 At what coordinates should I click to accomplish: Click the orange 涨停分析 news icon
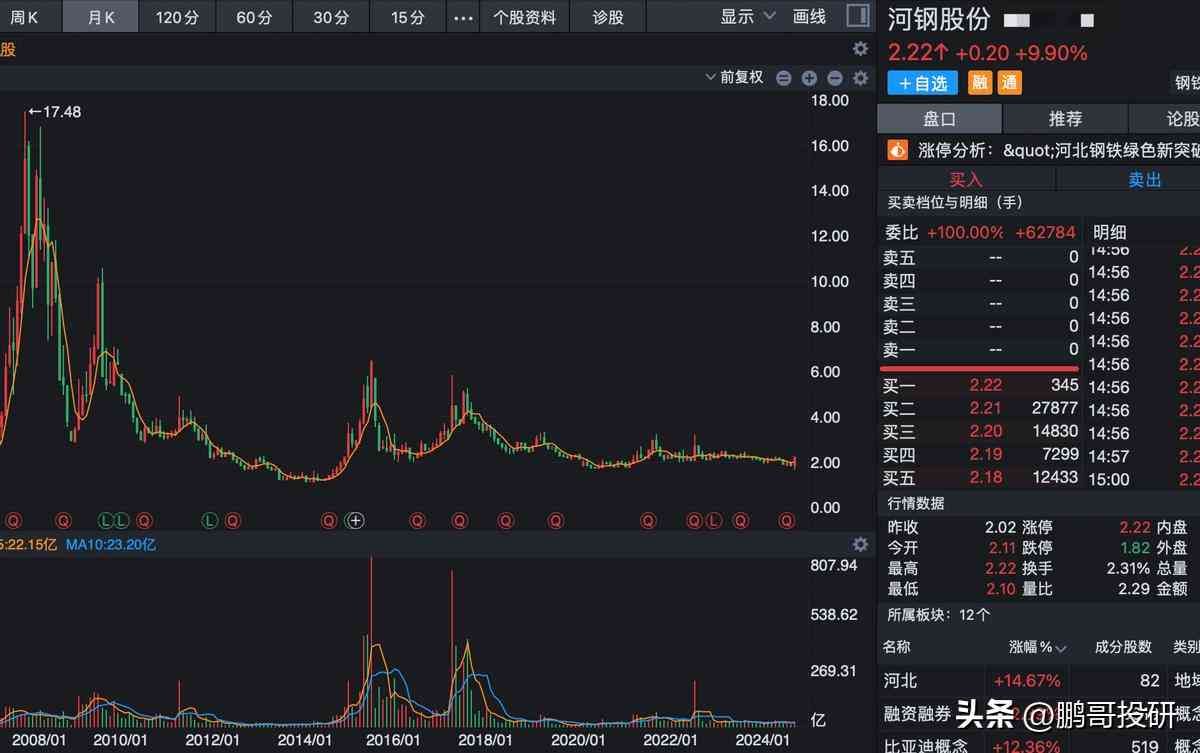click(x=897, y=150)
